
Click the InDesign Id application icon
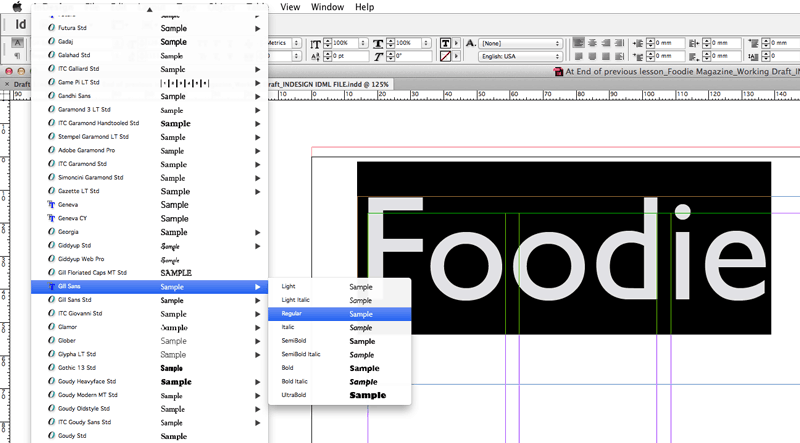[20, 24]
